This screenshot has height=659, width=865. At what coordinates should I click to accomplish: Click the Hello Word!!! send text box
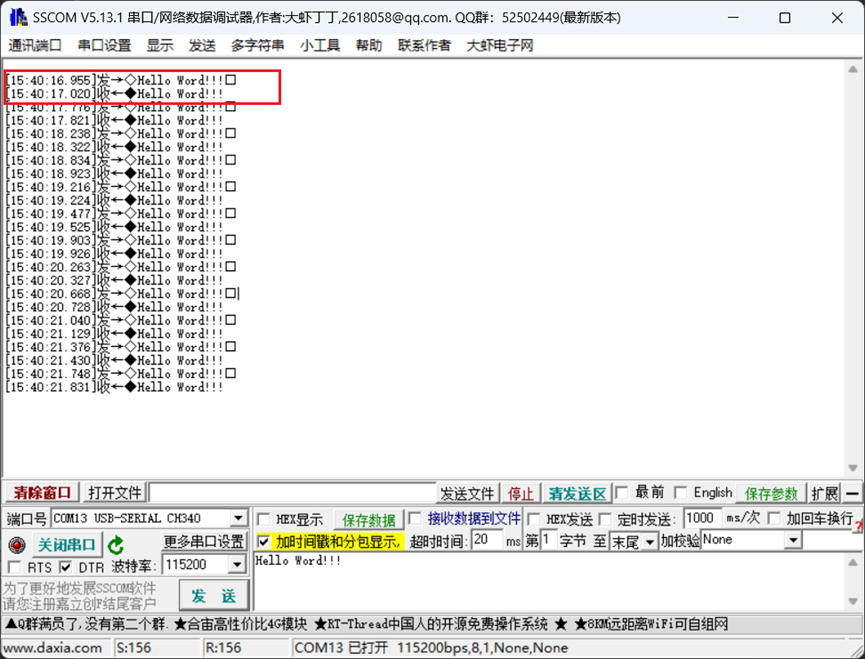coord(550,580)
